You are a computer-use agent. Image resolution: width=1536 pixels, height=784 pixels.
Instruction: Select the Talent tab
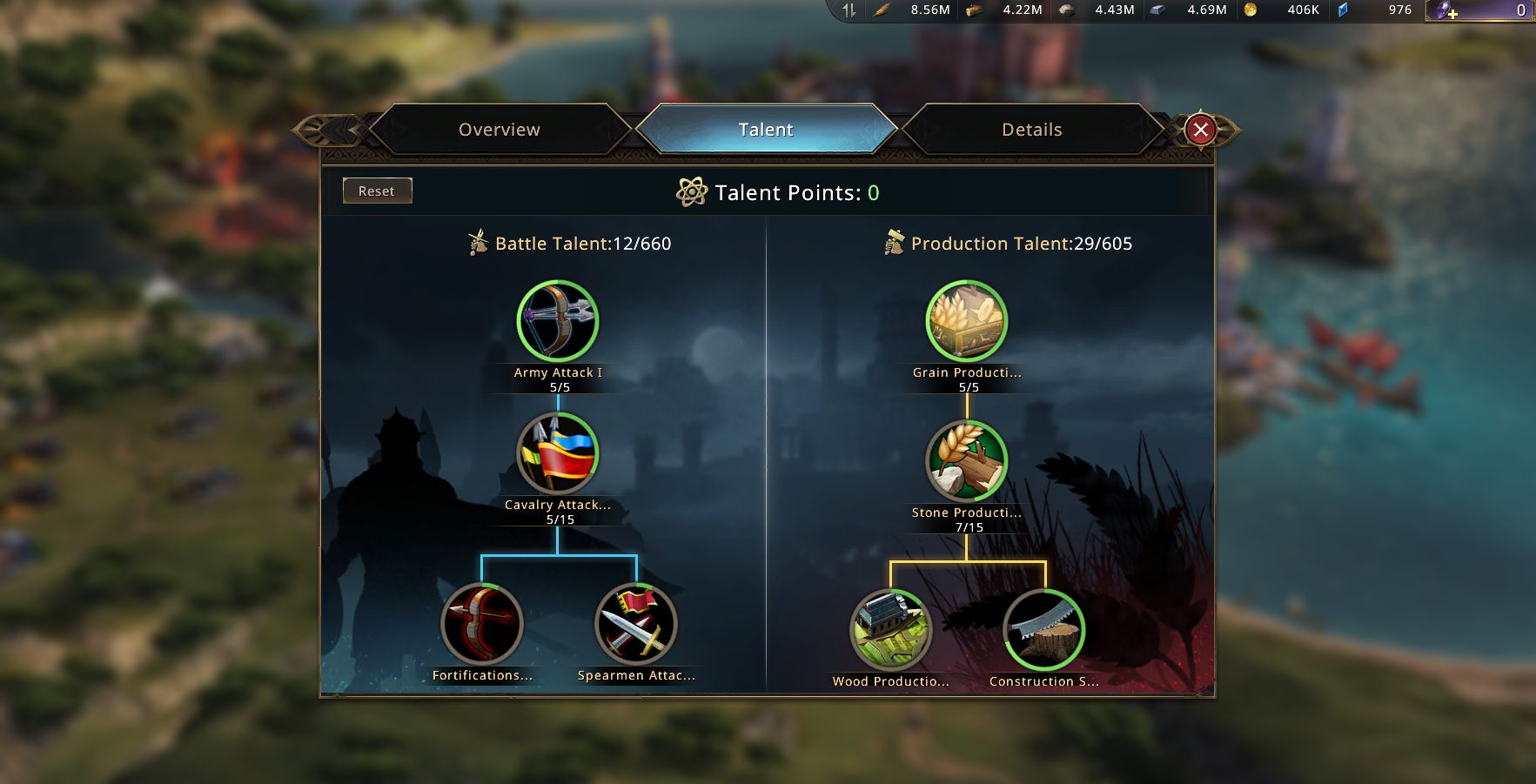point(766,130)
